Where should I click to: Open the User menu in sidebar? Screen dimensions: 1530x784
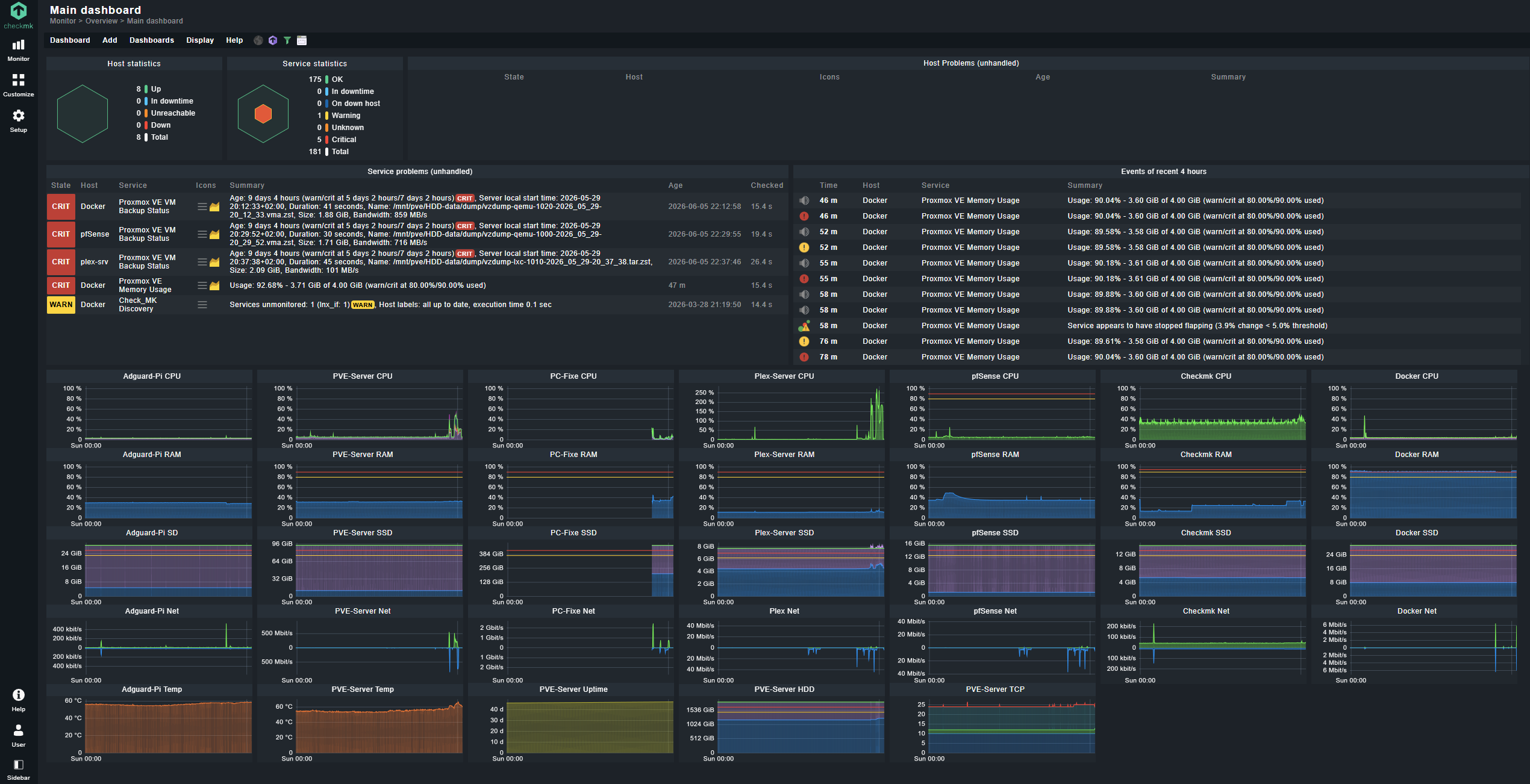(19, 735)
